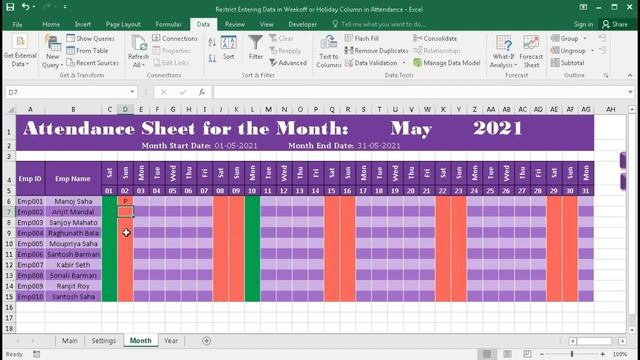Click the macro record icon in status bar
The image size is (640, 360).
pos(36,354)
